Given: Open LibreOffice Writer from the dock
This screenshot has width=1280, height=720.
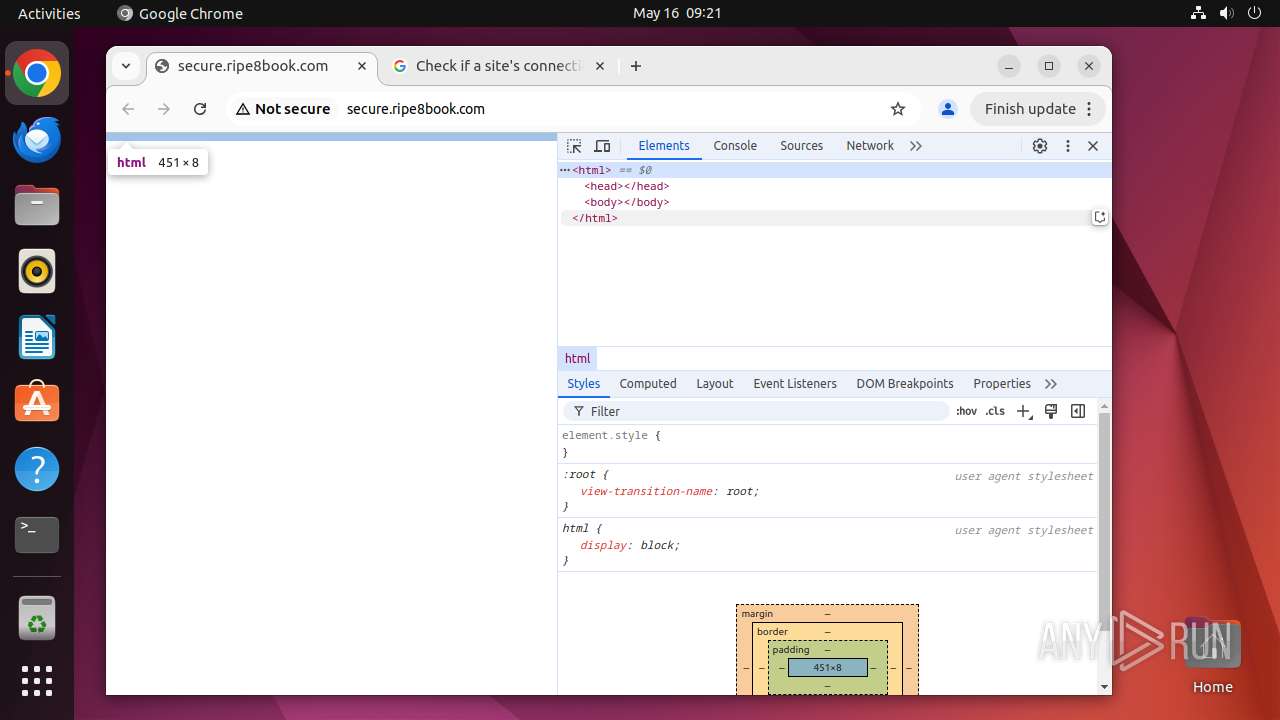Looking at the screenshot, I should [x=37, y=338].
